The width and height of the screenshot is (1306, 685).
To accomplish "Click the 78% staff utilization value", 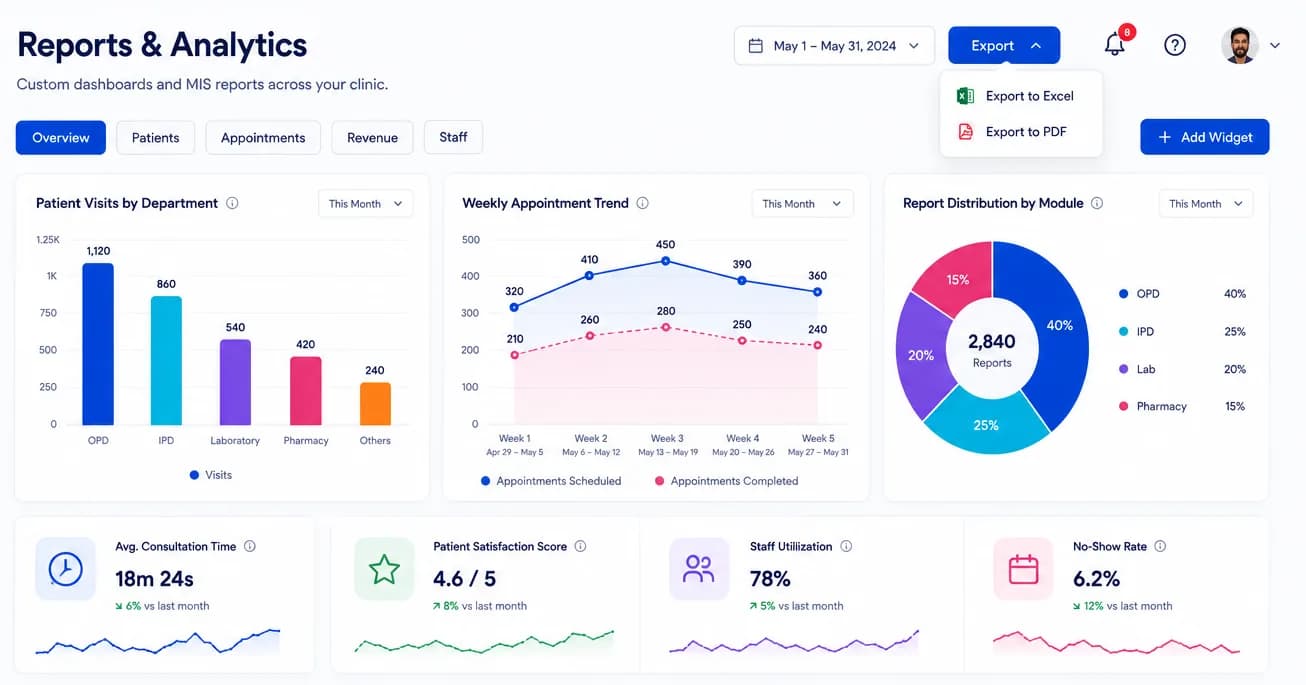I will click(770, 578).
